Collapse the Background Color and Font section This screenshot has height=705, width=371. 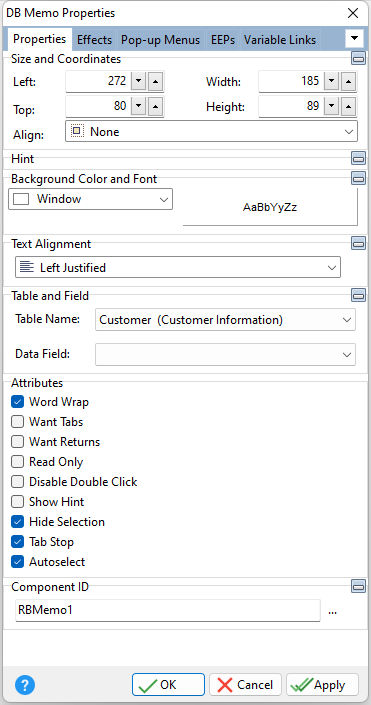pos(358,178)
